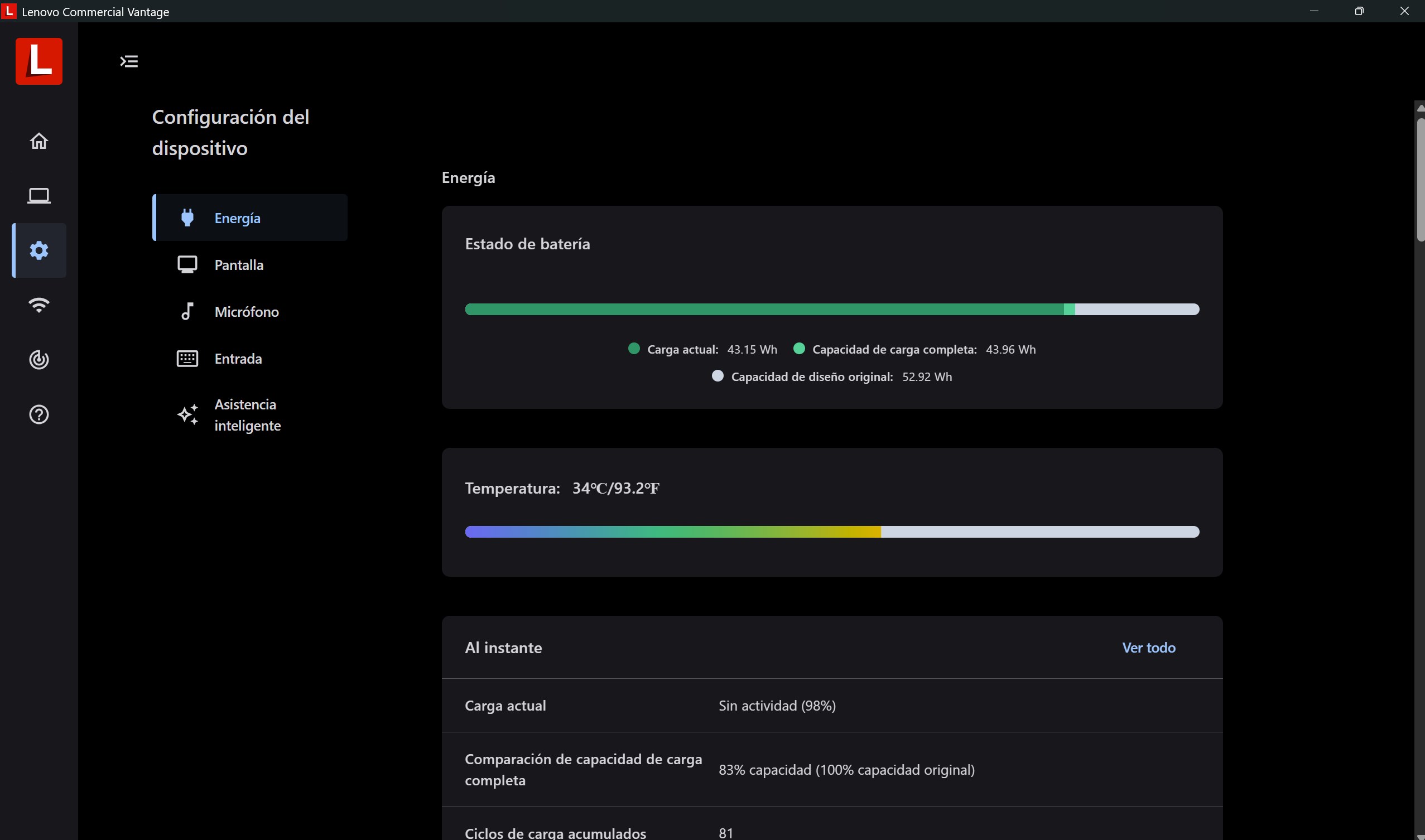Open the help question mark icon
Viewport: 1425px width, 840px height.
point(39,414)
